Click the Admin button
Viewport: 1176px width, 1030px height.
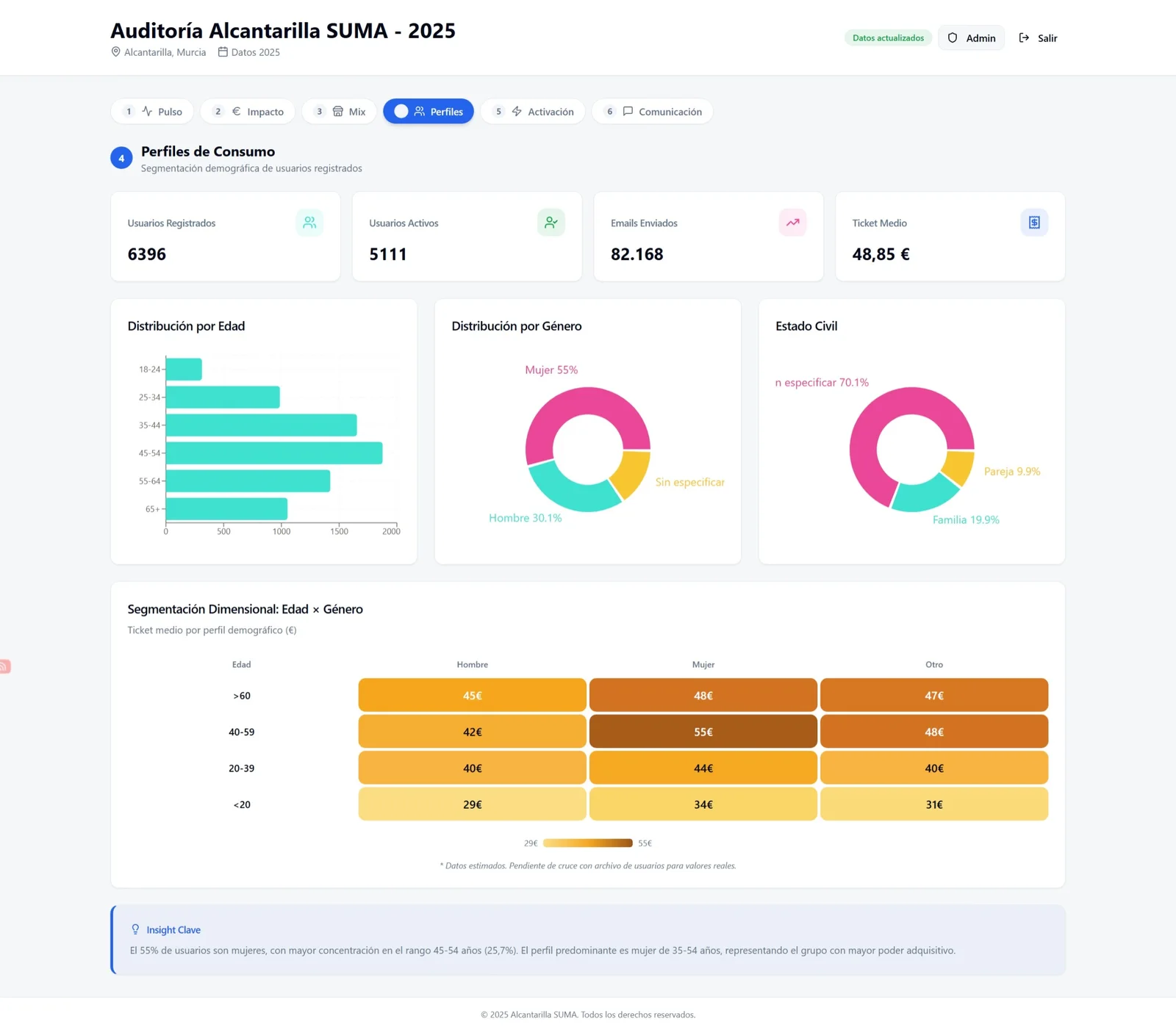tap(971, 38)
